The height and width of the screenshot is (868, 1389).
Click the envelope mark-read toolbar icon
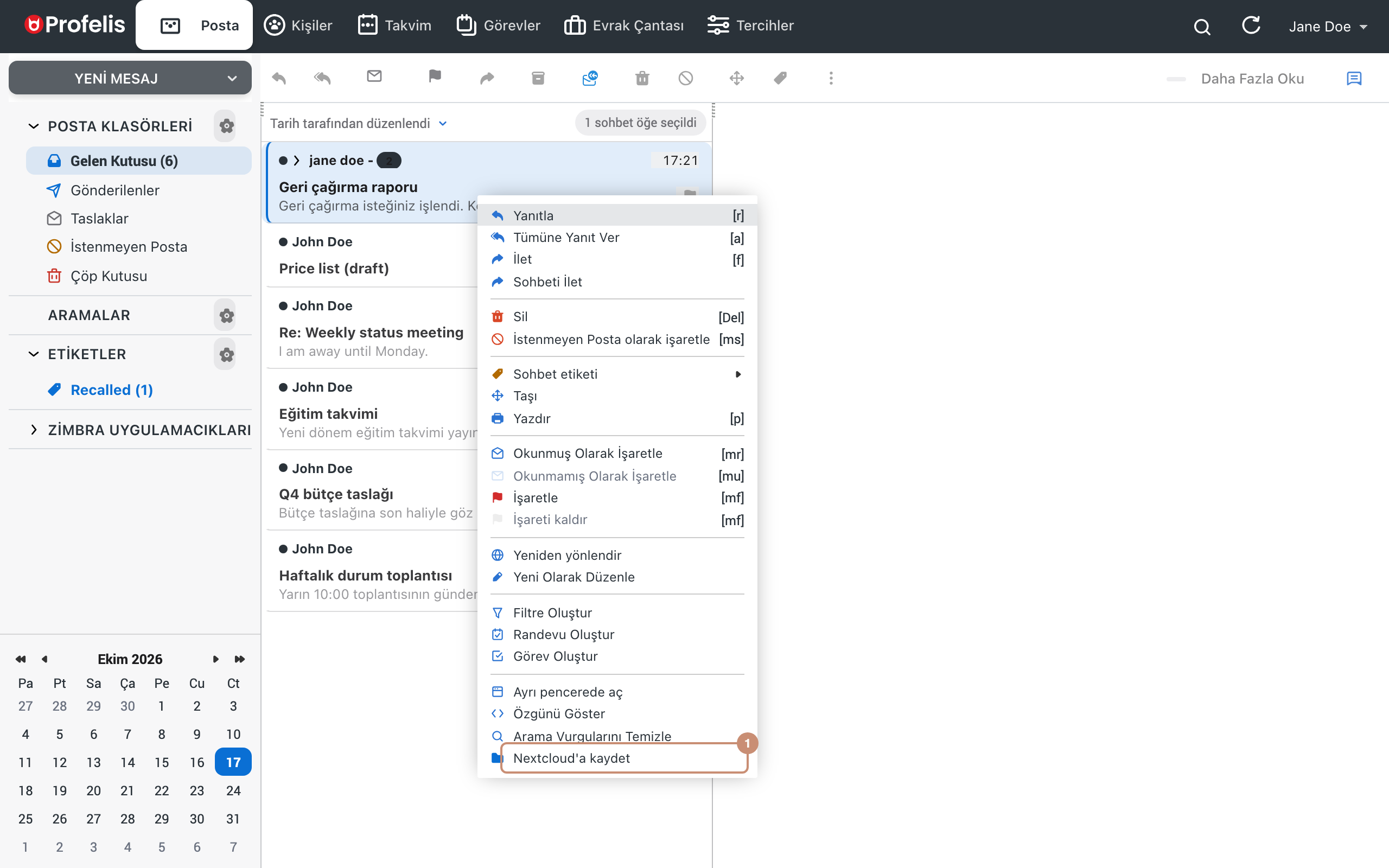374,76
